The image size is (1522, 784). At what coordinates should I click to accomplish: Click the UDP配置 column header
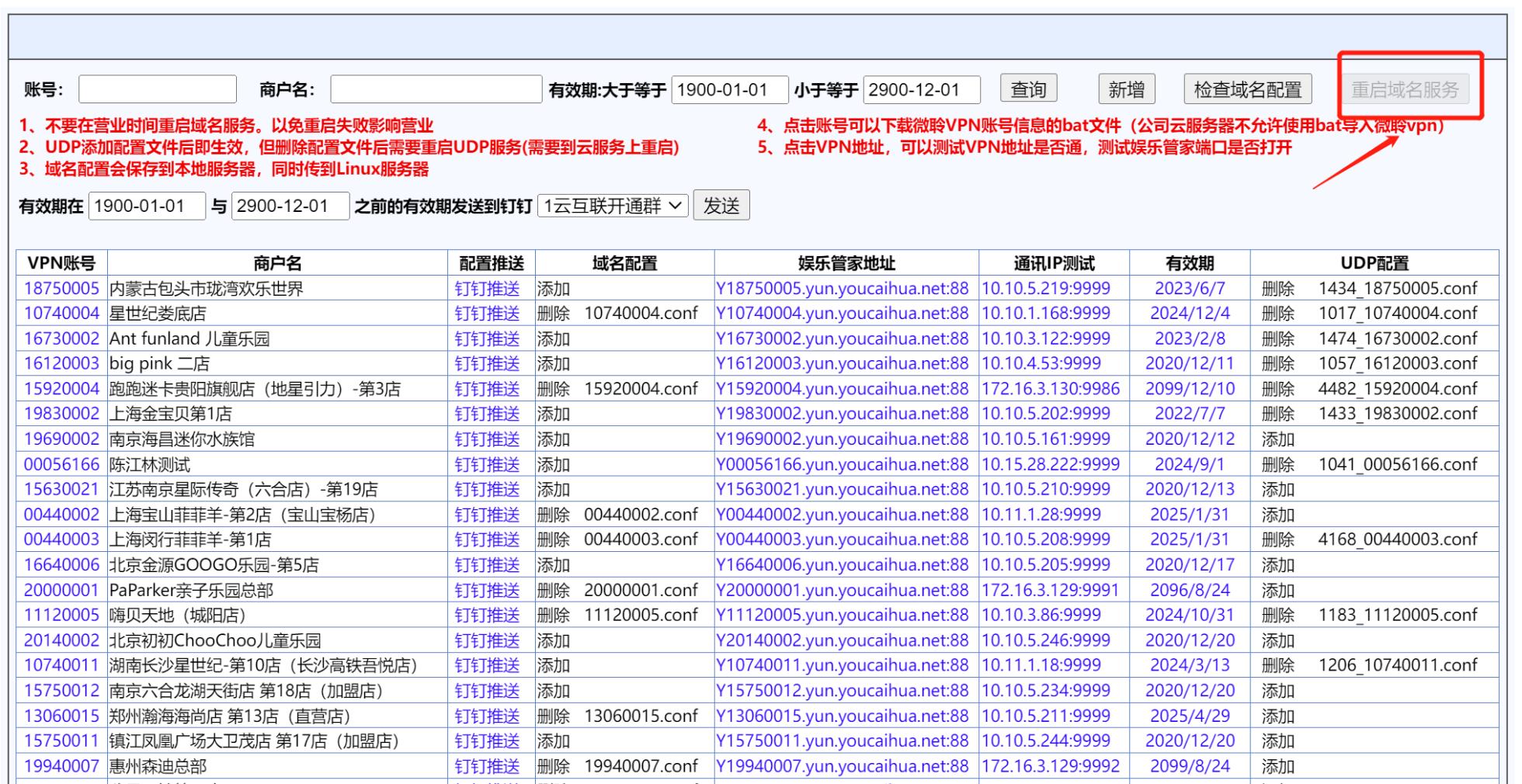(x=1374, y=263)
